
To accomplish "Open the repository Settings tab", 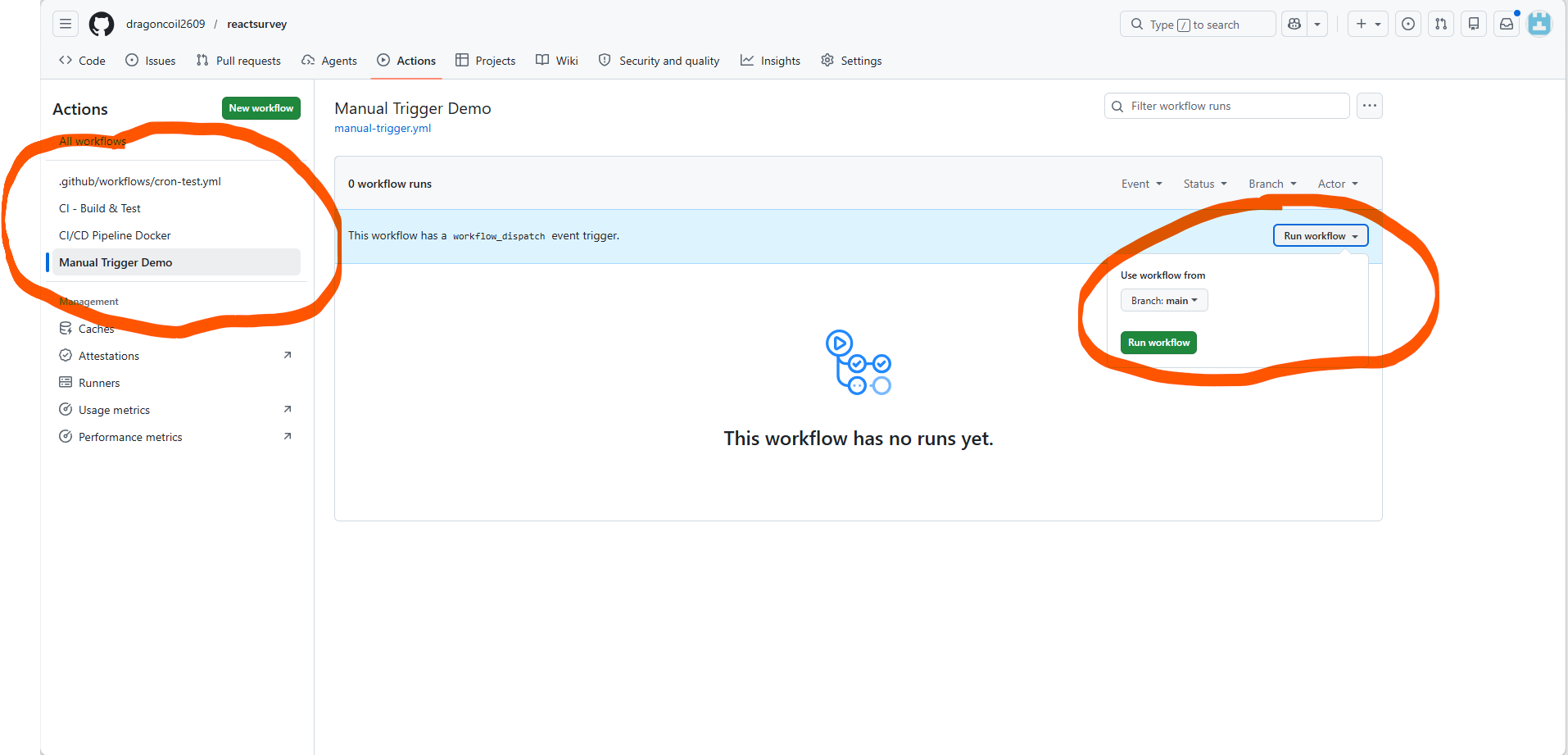I will coord(852,61).
